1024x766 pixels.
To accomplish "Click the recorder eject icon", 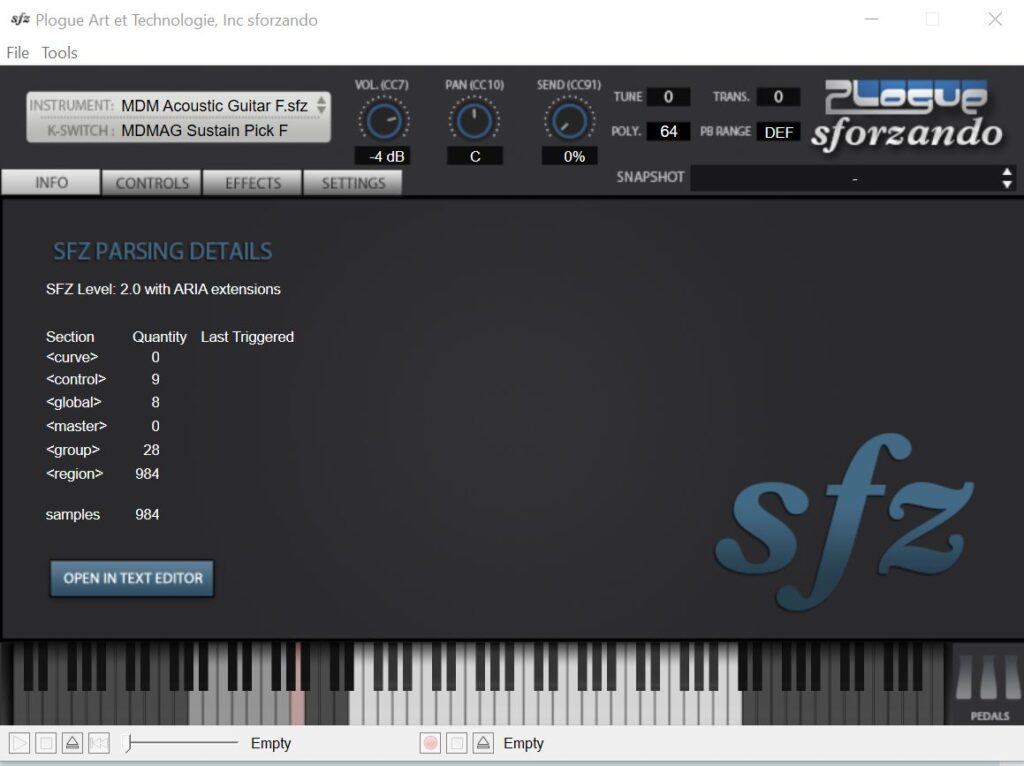I will pos(482,743).
